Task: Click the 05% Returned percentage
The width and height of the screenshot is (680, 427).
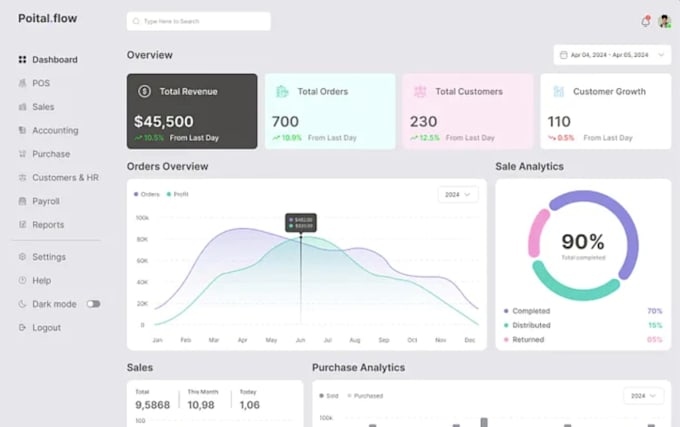Action: [x=655, y=339]
